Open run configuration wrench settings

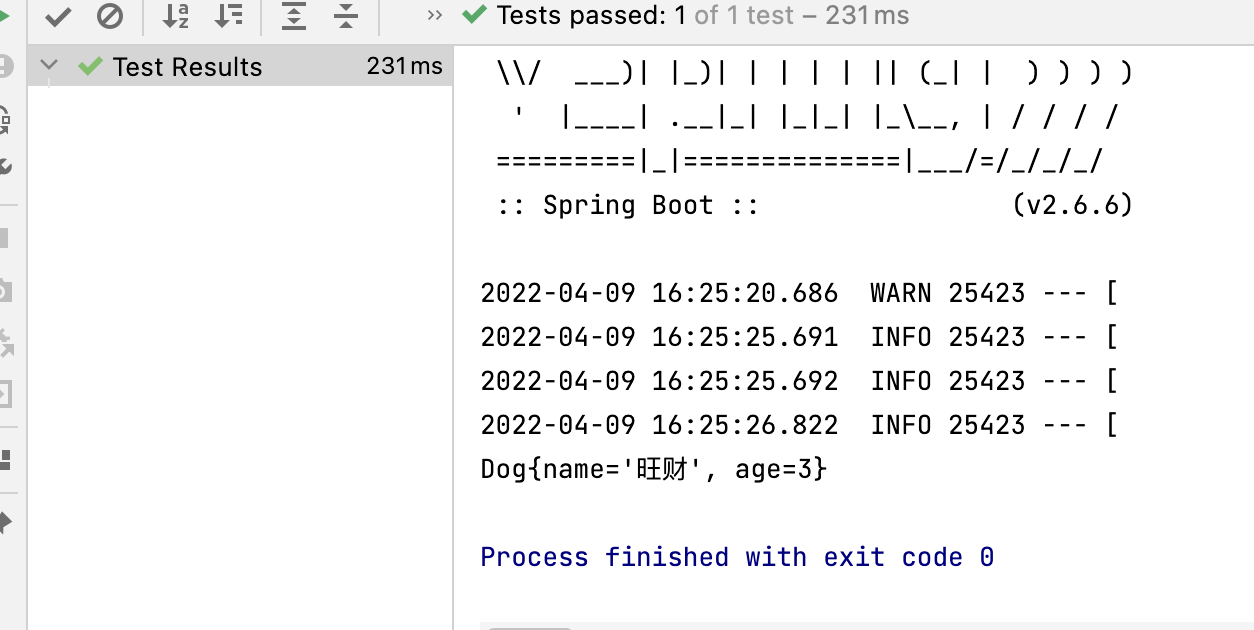[x=4, y=166]
